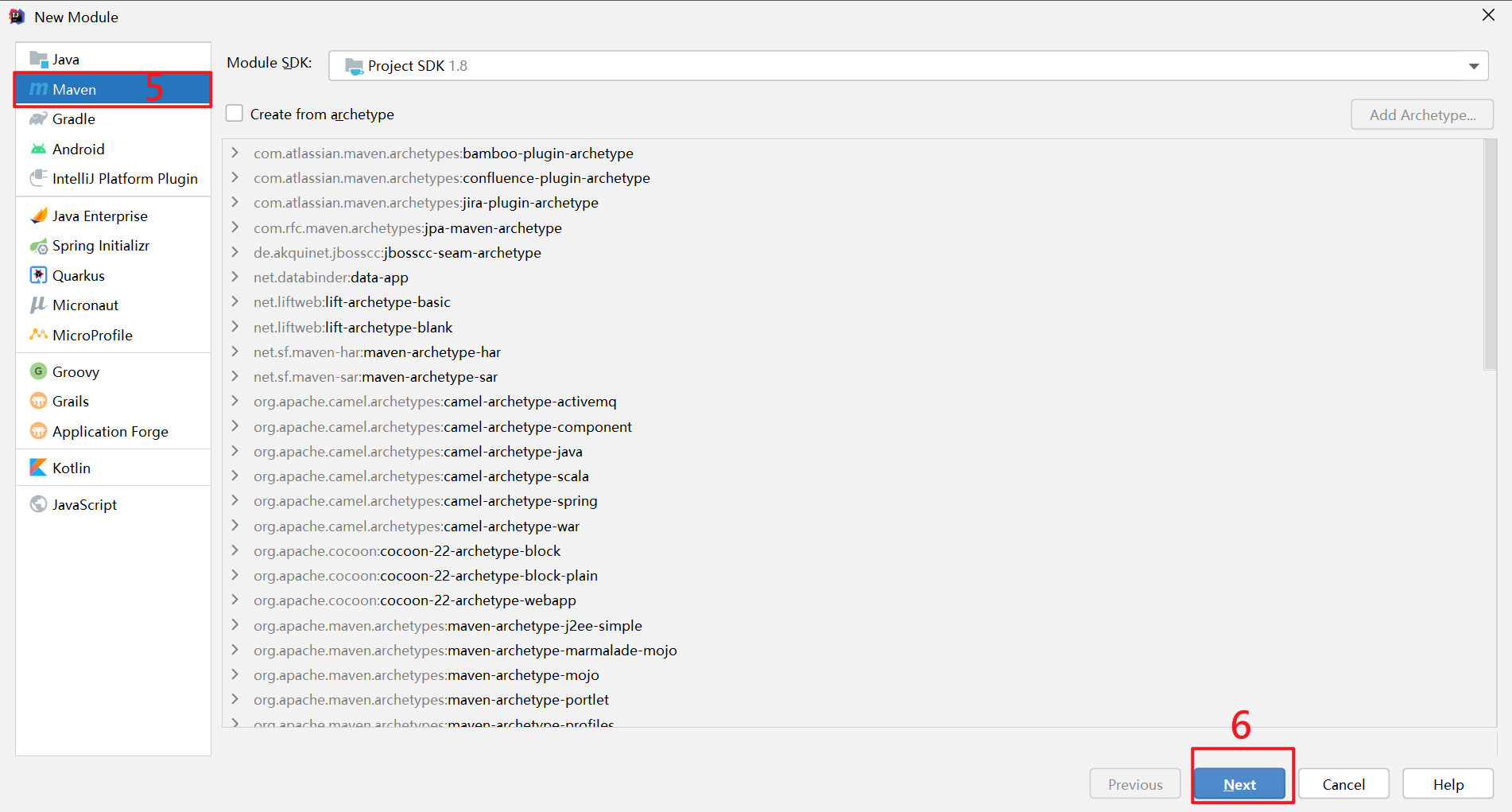The width and height of the screenshot is (1512, 812).
Task: Expand camel-archetype-activemq node
Action: click(x=235, y=401)
